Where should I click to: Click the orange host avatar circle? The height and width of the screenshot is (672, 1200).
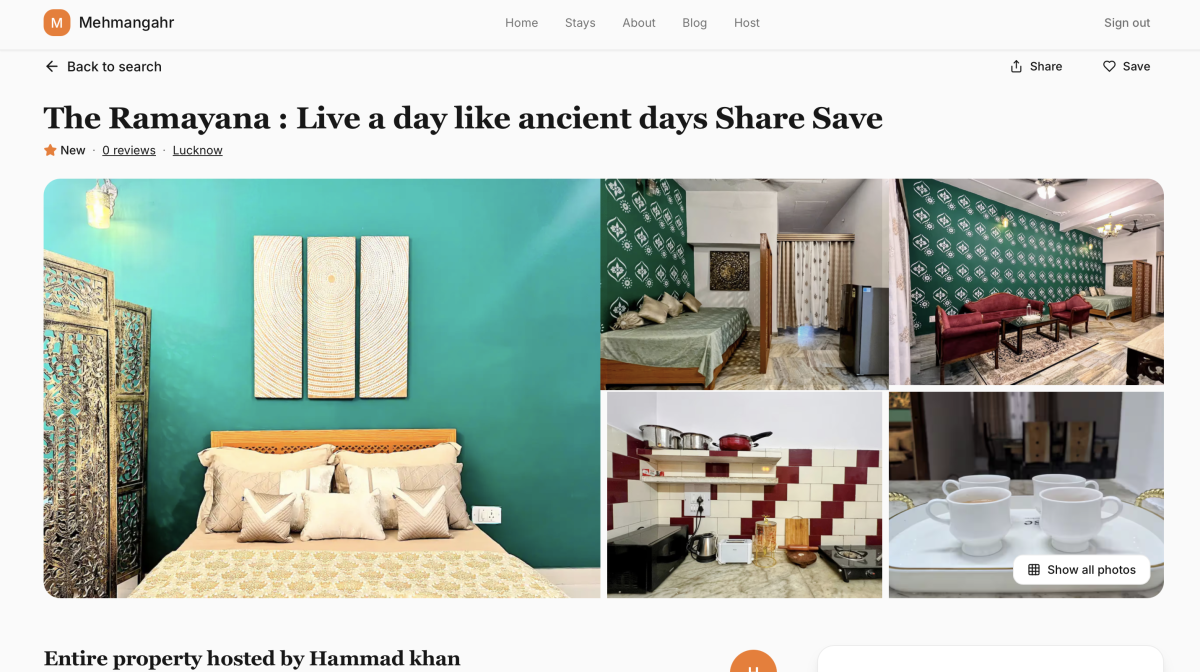(753, 661)
